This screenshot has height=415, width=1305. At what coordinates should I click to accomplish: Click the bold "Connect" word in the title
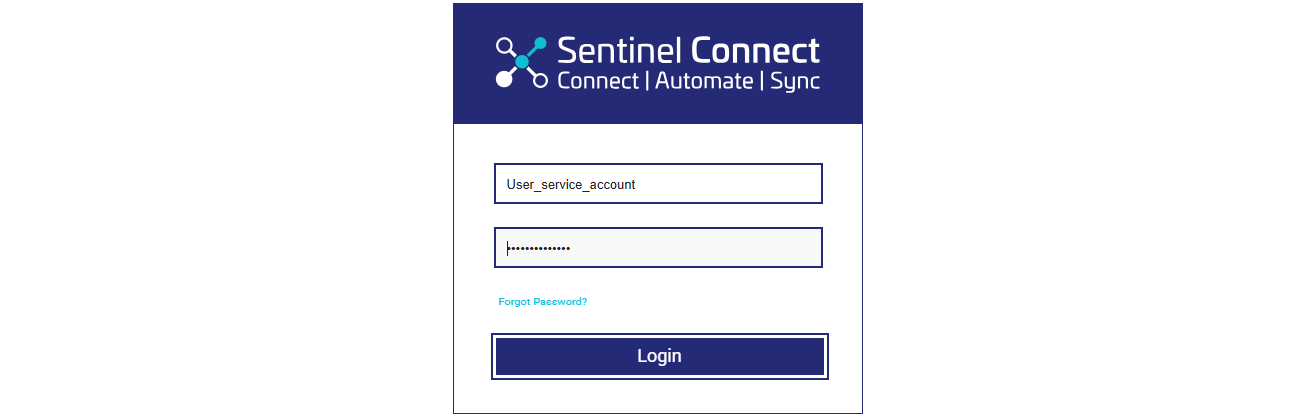756,50
